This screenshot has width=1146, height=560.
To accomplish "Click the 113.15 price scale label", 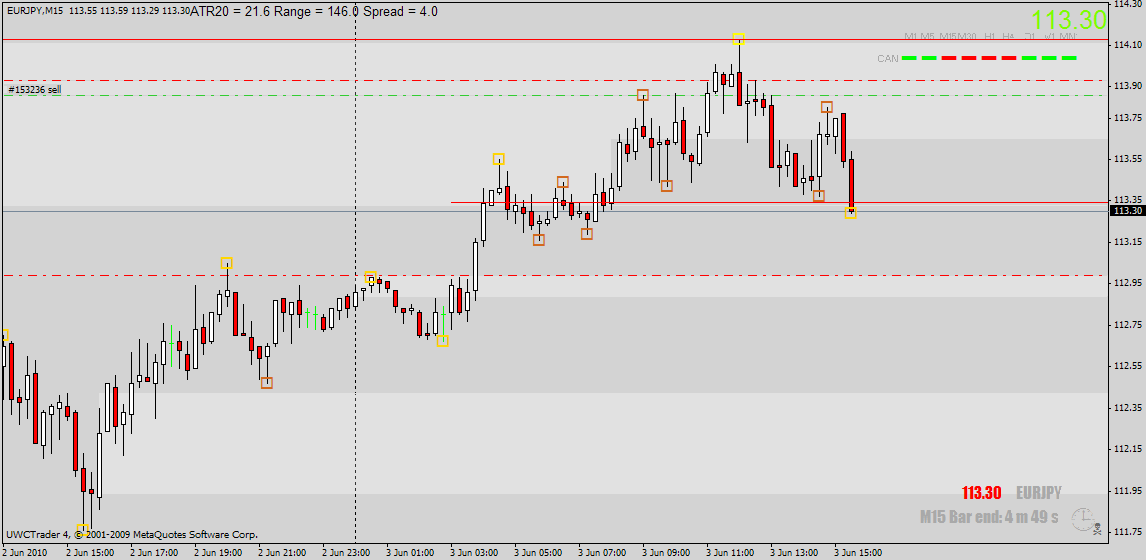I will 1126,242.
